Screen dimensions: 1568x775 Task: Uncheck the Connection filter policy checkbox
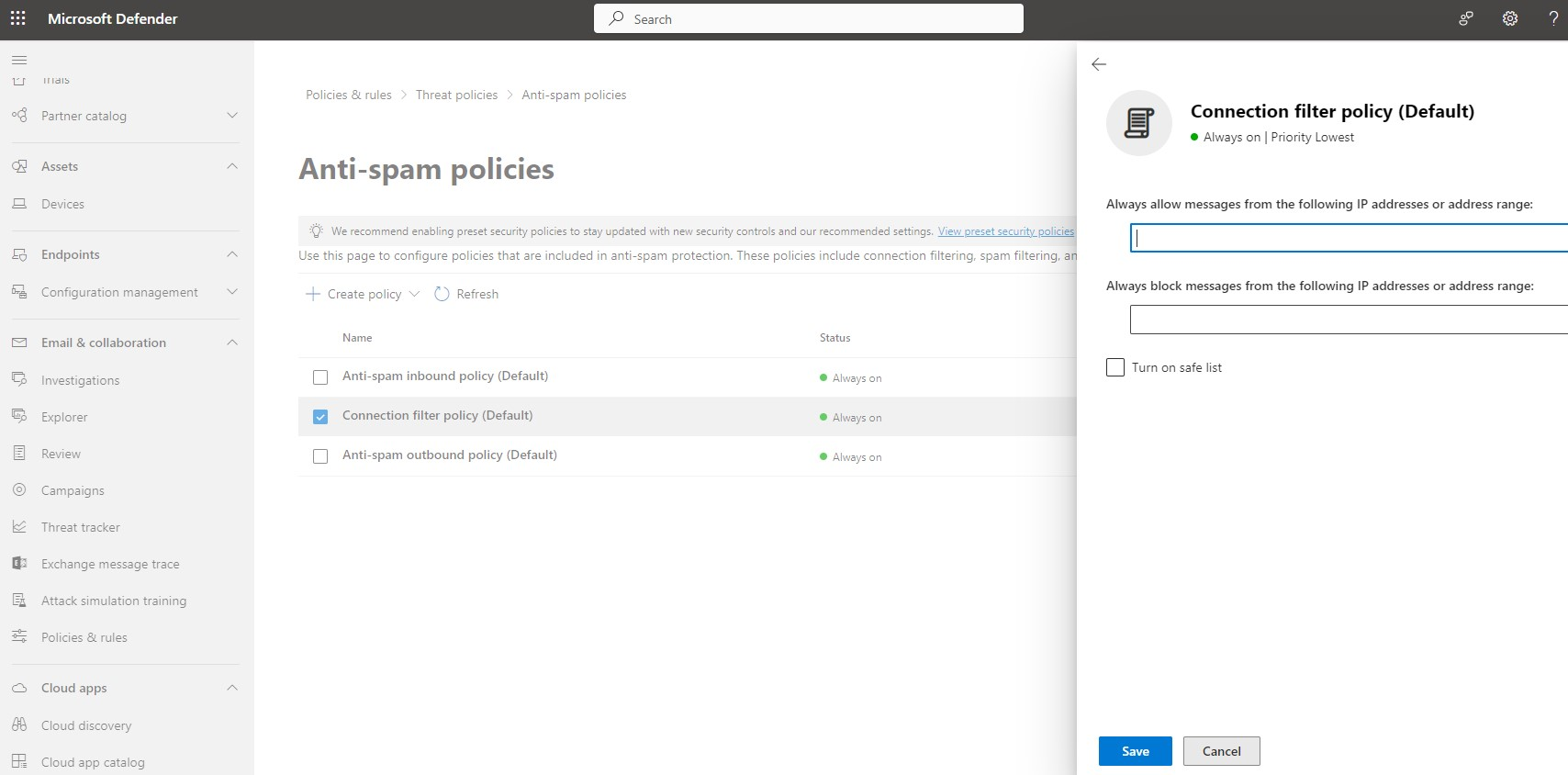coord(320,417)
